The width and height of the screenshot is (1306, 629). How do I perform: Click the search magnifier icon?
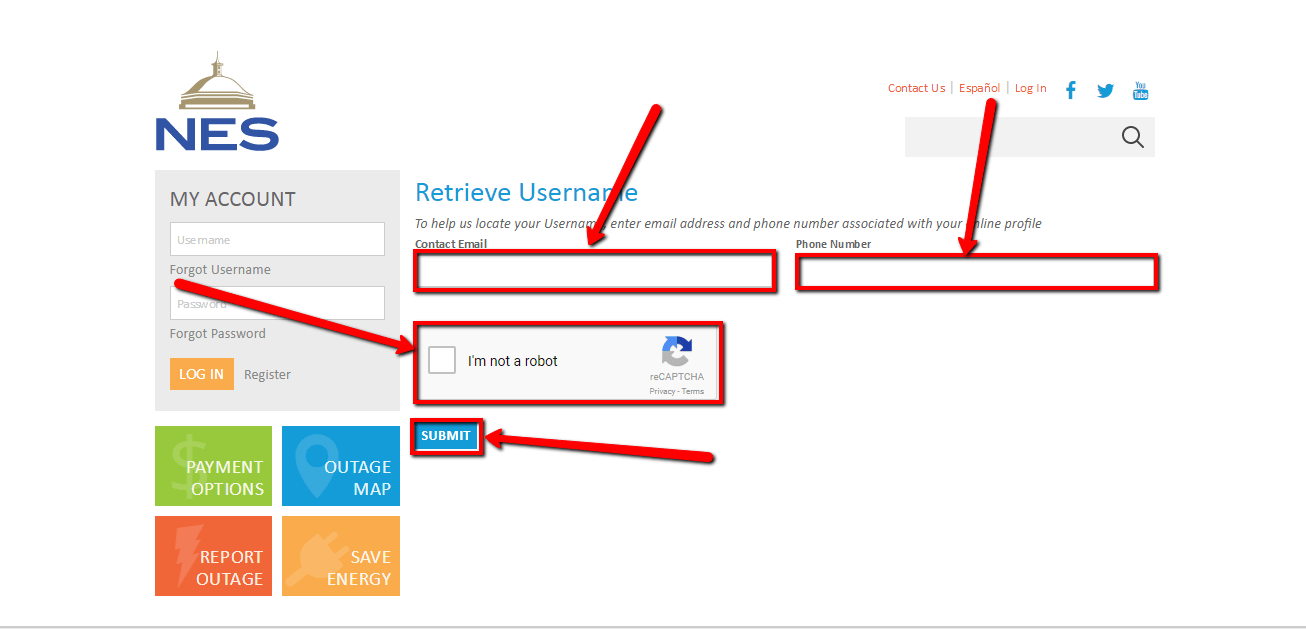pos(1131,137)
